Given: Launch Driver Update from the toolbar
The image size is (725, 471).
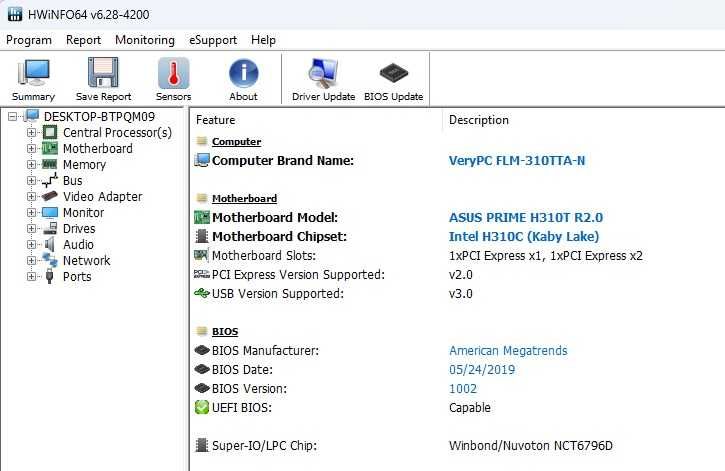Looking at the screenshot, I should click(323, 73).
